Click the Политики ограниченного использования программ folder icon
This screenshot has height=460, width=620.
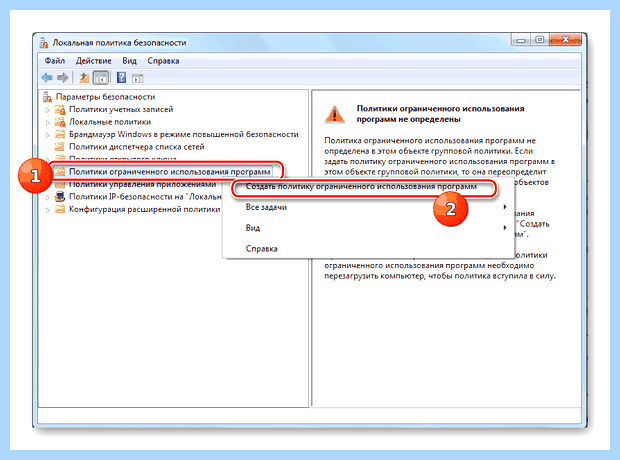[x=60, y=172]
